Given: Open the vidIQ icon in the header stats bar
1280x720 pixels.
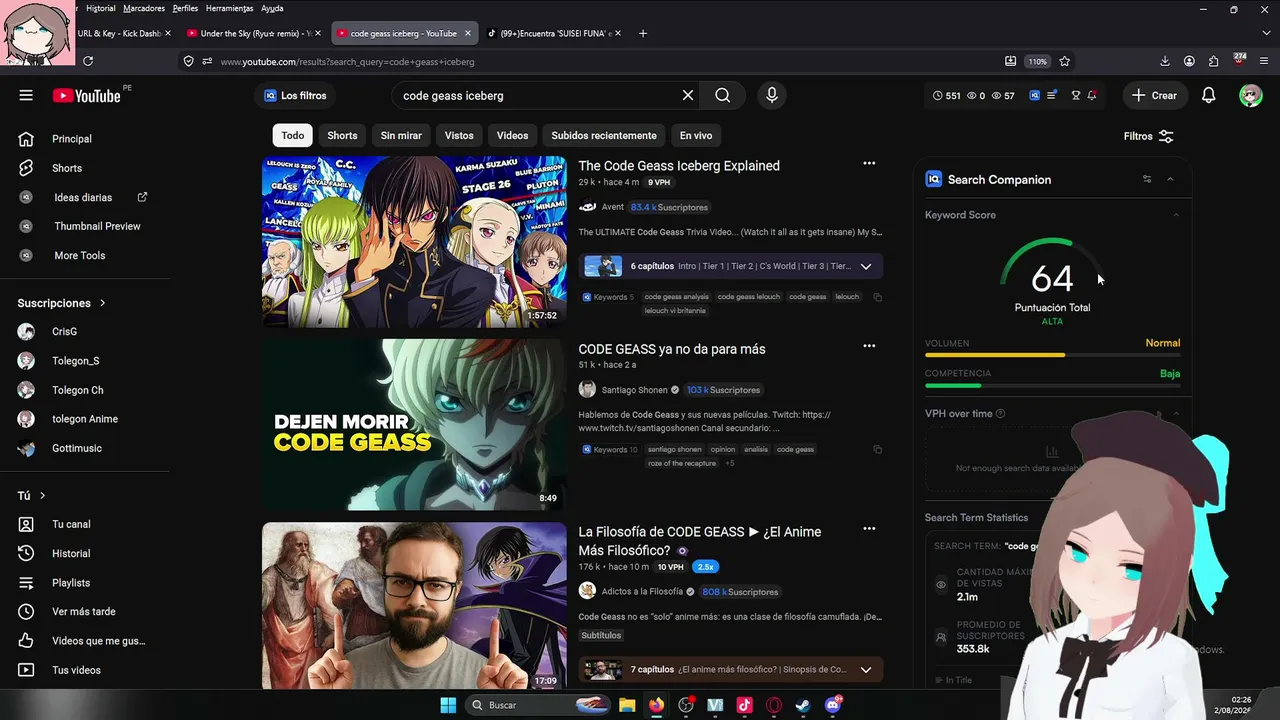Looking at the screenshot, I should click(1035, 96).
